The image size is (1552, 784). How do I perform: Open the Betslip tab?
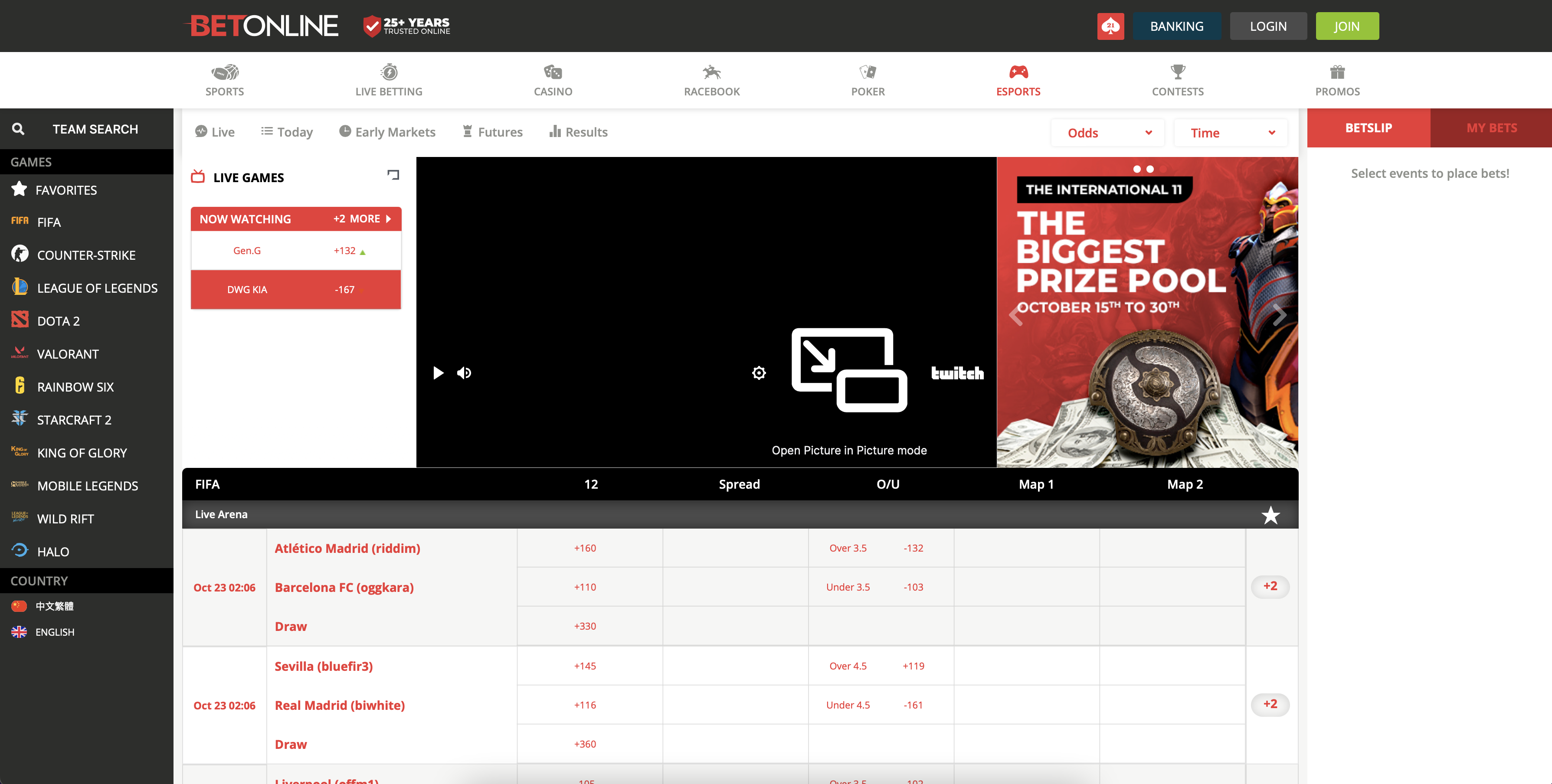(1369, 127)
